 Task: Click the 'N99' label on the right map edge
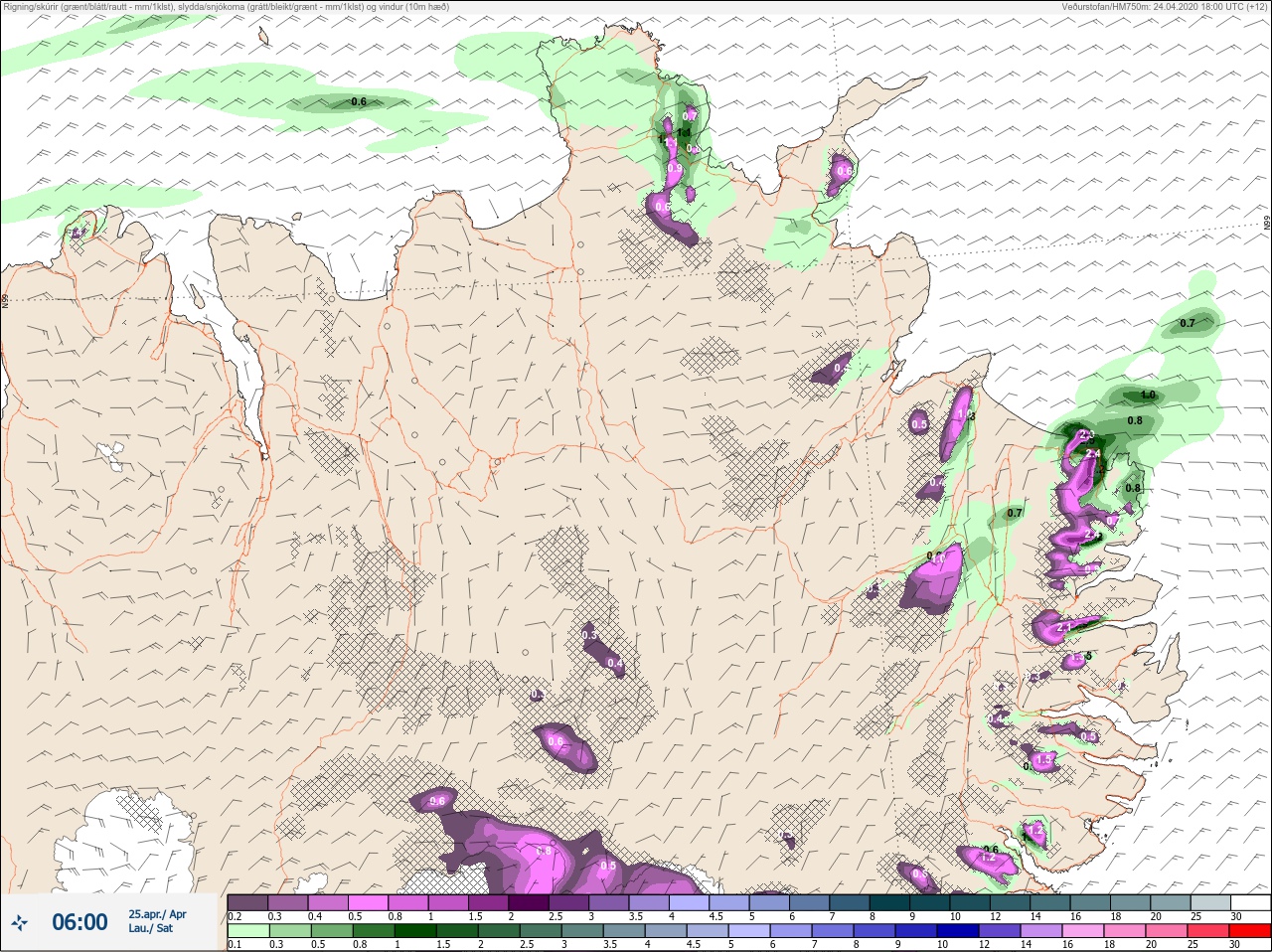(x=1267, y=224)
